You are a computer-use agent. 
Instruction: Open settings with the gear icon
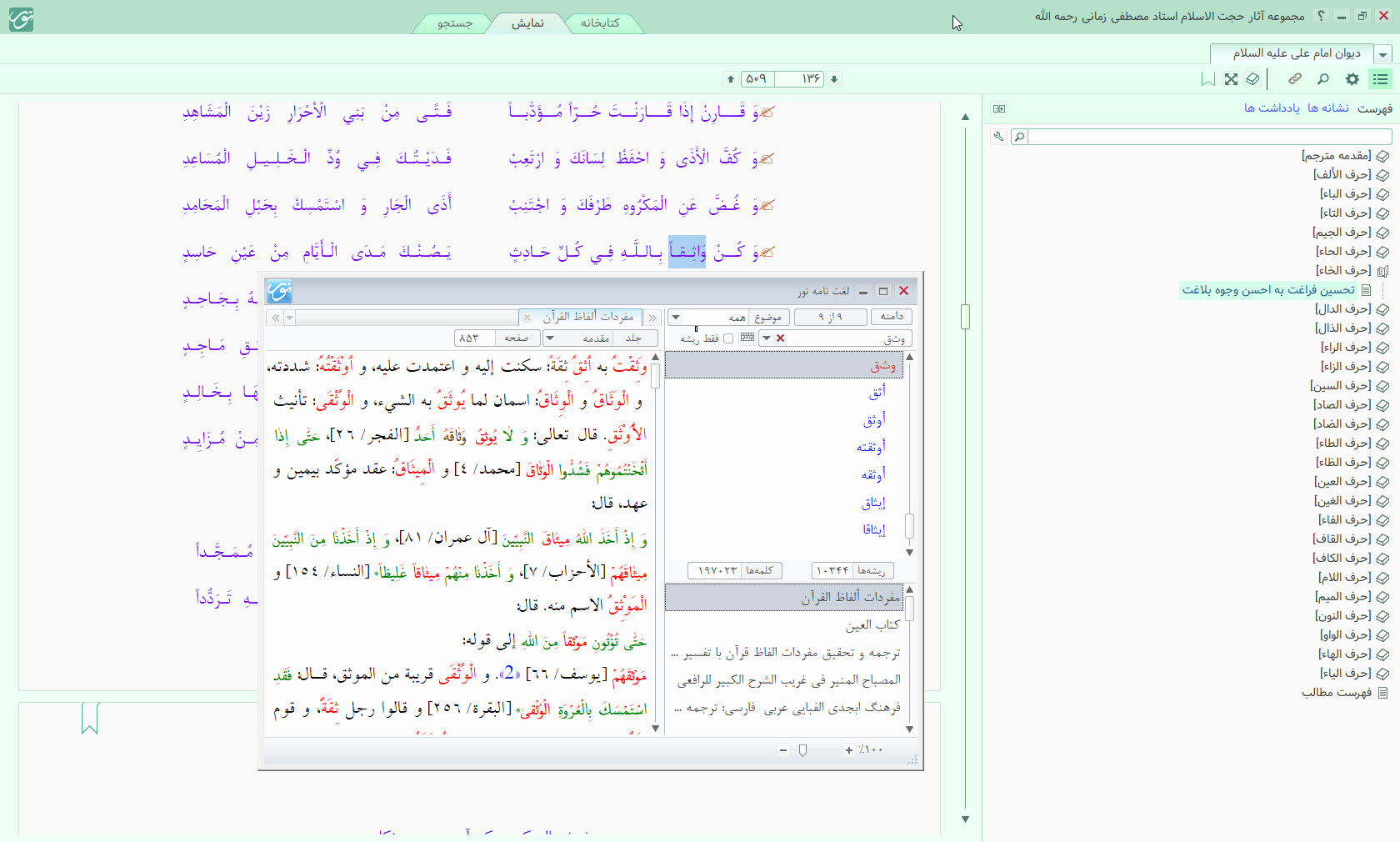click(1352, 79)
